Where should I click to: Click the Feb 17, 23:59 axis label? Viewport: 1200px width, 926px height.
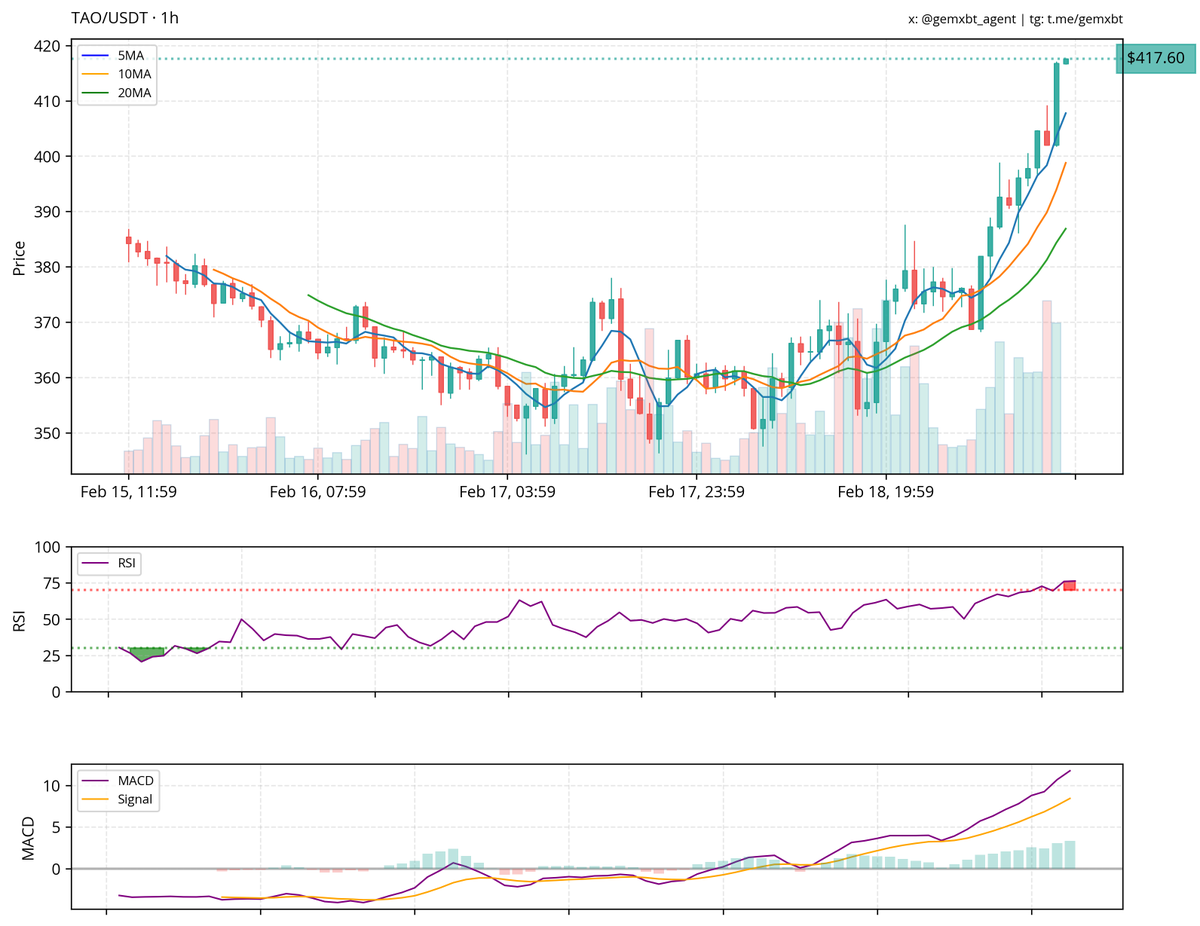[x=696, y=491]
